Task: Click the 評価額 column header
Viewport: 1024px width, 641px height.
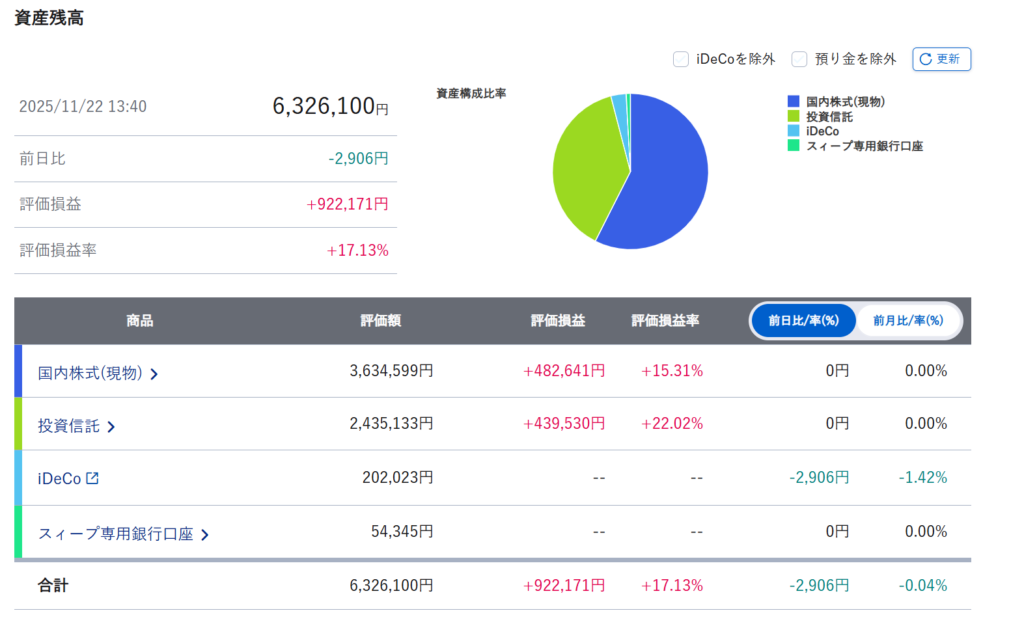Action: (x=381, y=321)
